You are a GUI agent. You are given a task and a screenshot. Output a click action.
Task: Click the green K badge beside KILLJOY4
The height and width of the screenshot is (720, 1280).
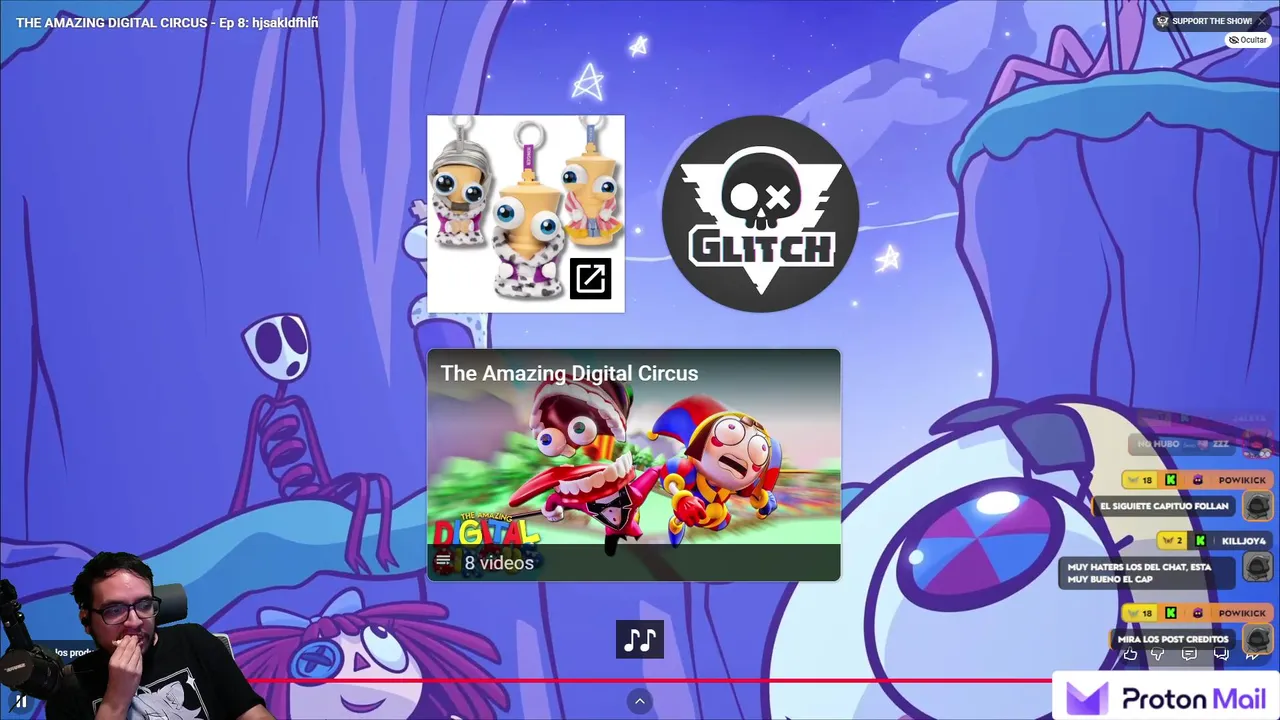coord(1200,541)
